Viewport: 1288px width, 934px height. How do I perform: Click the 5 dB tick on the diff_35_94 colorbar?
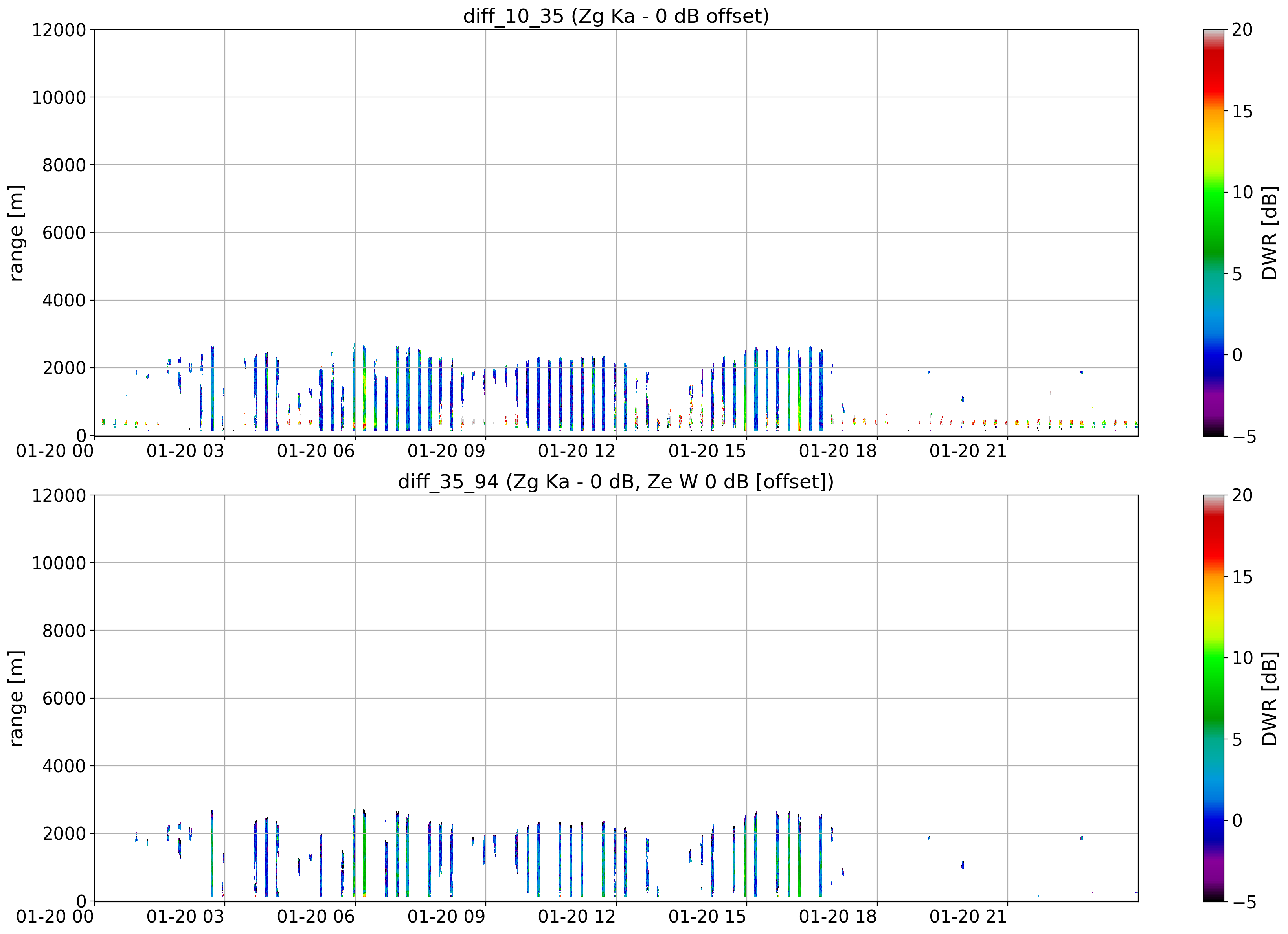pos(1237,740)
